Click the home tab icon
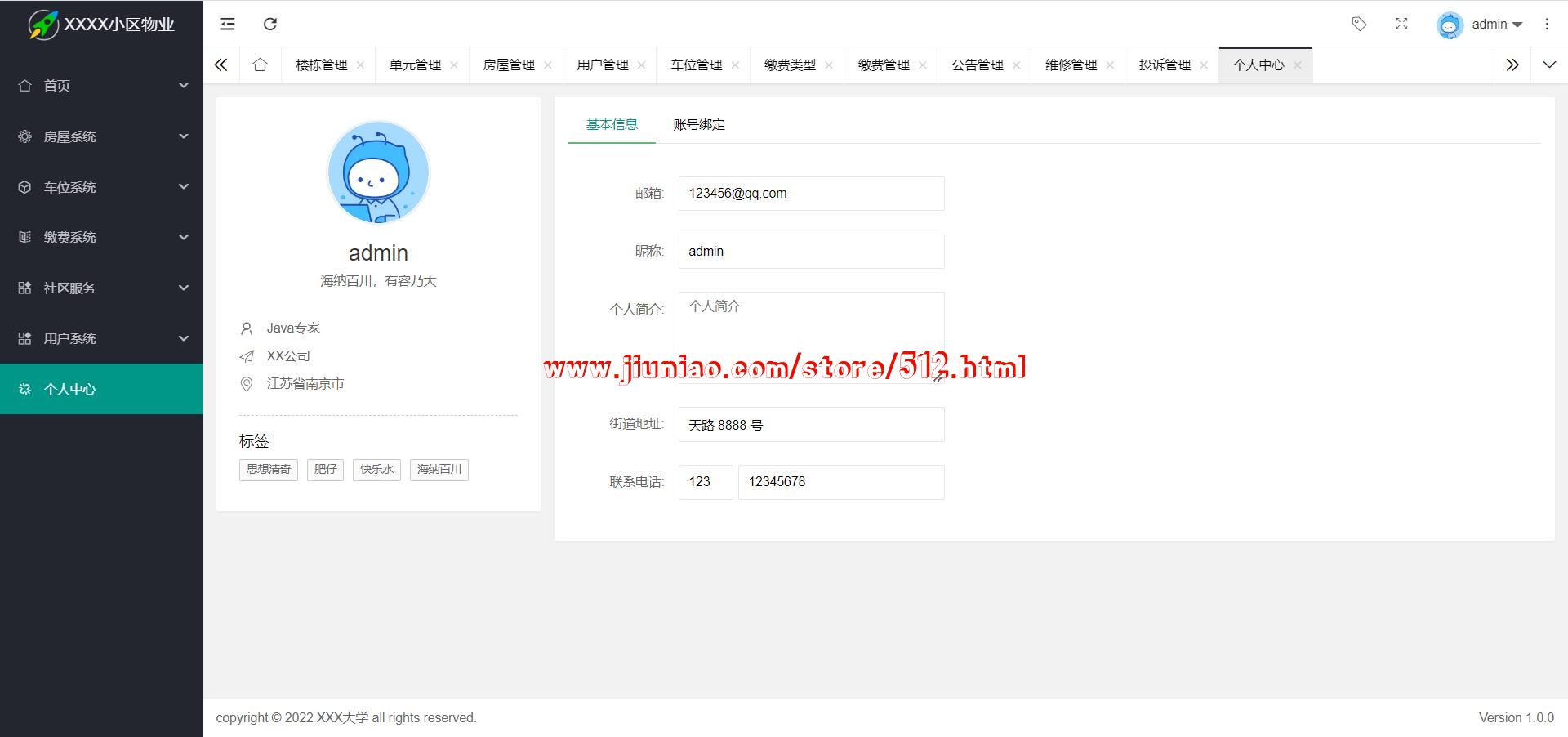This screenshot has height=737, width=1568. click(260, 65)
